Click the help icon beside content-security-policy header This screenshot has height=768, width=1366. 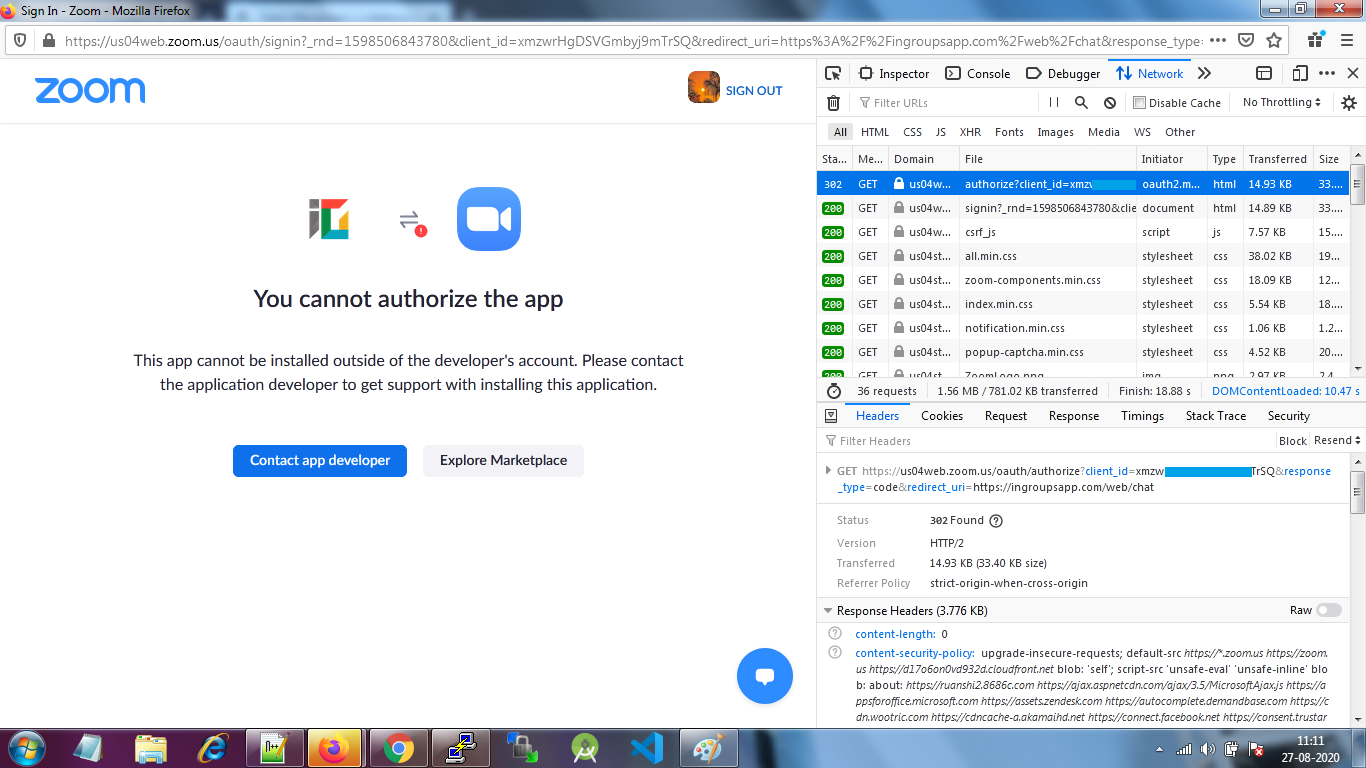click(x=835, y=653)
